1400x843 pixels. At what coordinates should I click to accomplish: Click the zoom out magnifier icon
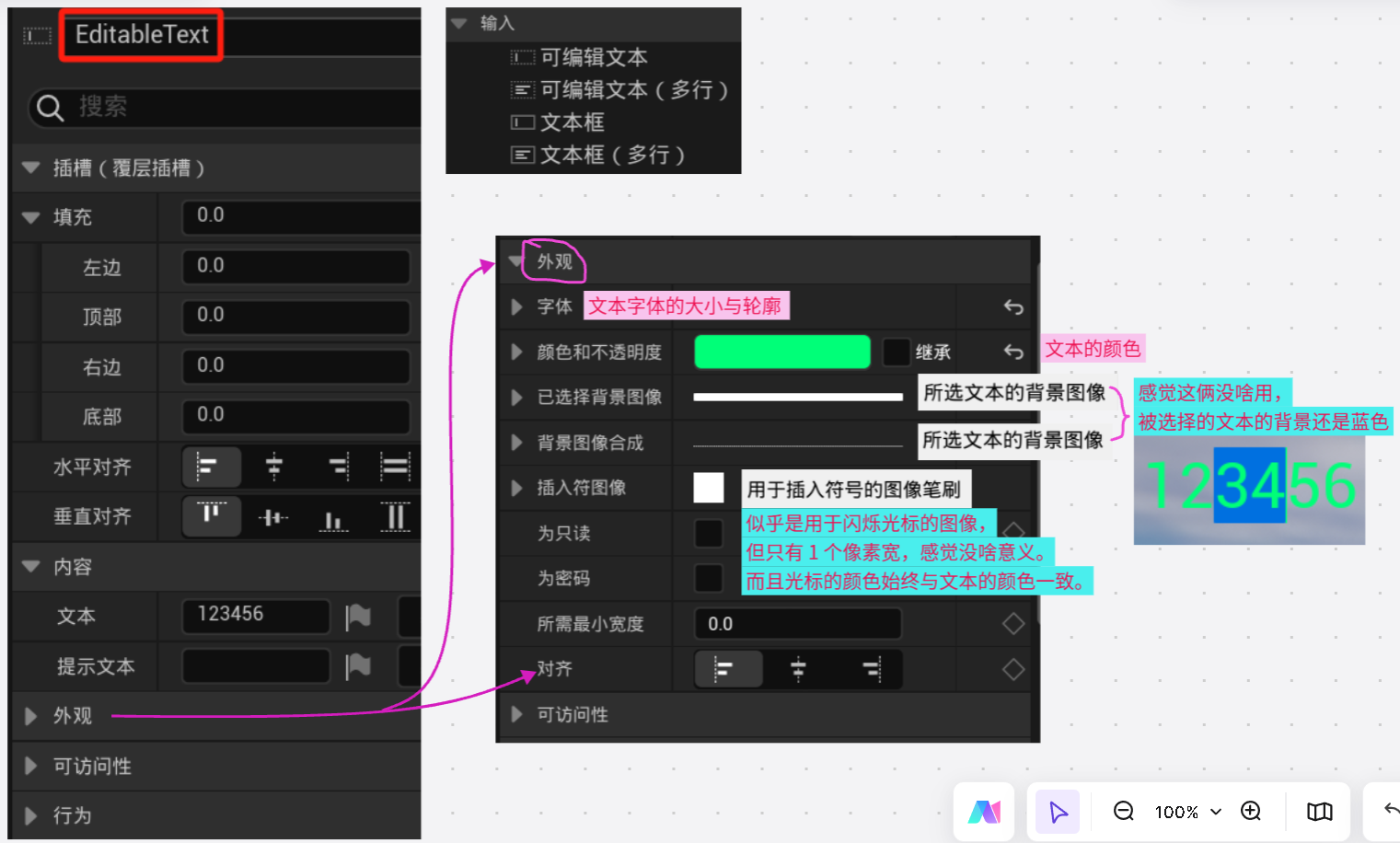pos(1123,812)
